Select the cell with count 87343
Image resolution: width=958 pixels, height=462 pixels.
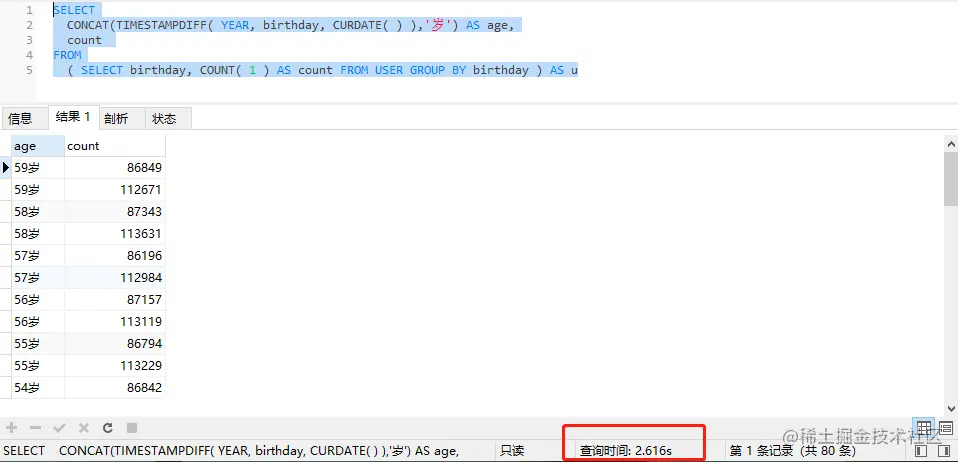coord(115,211)
